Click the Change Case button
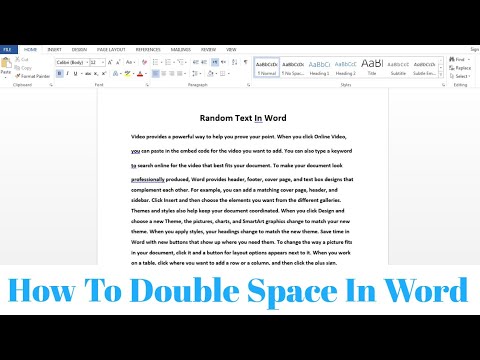Image resolution: width=480 pixels, height=360 pixels. coord(130,62)
